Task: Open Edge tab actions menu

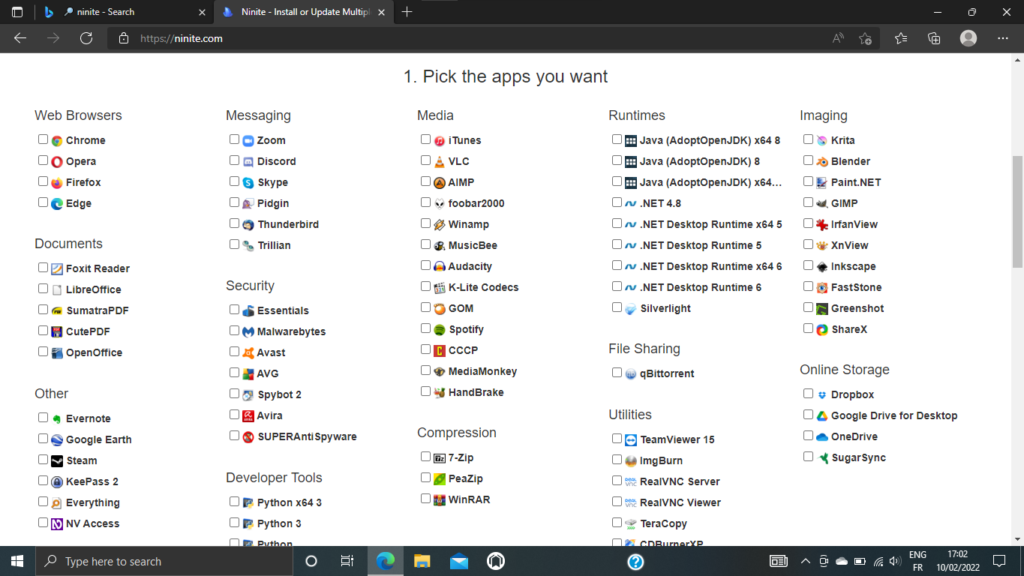Action: (x=17, y=12)
